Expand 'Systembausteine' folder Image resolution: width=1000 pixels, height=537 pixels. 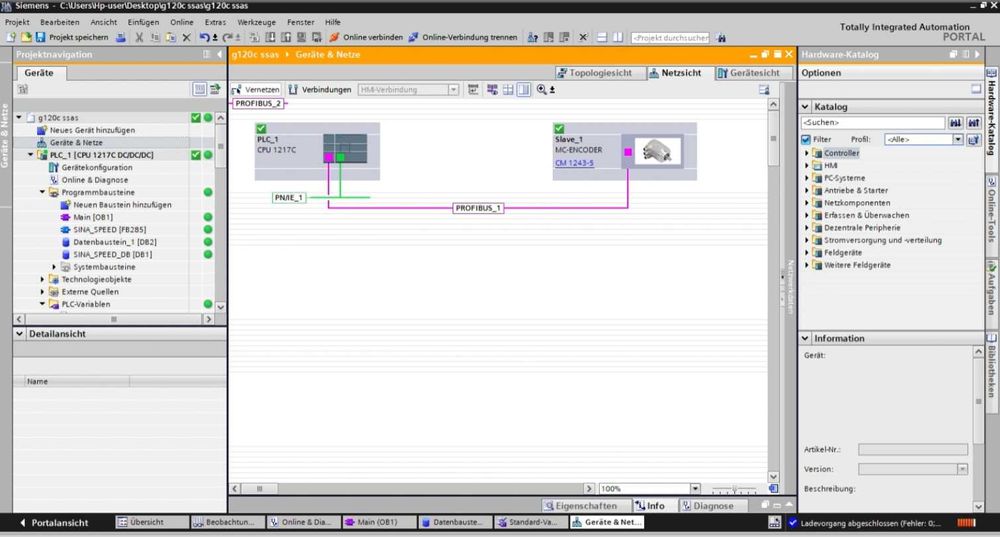tap(54, 267)
